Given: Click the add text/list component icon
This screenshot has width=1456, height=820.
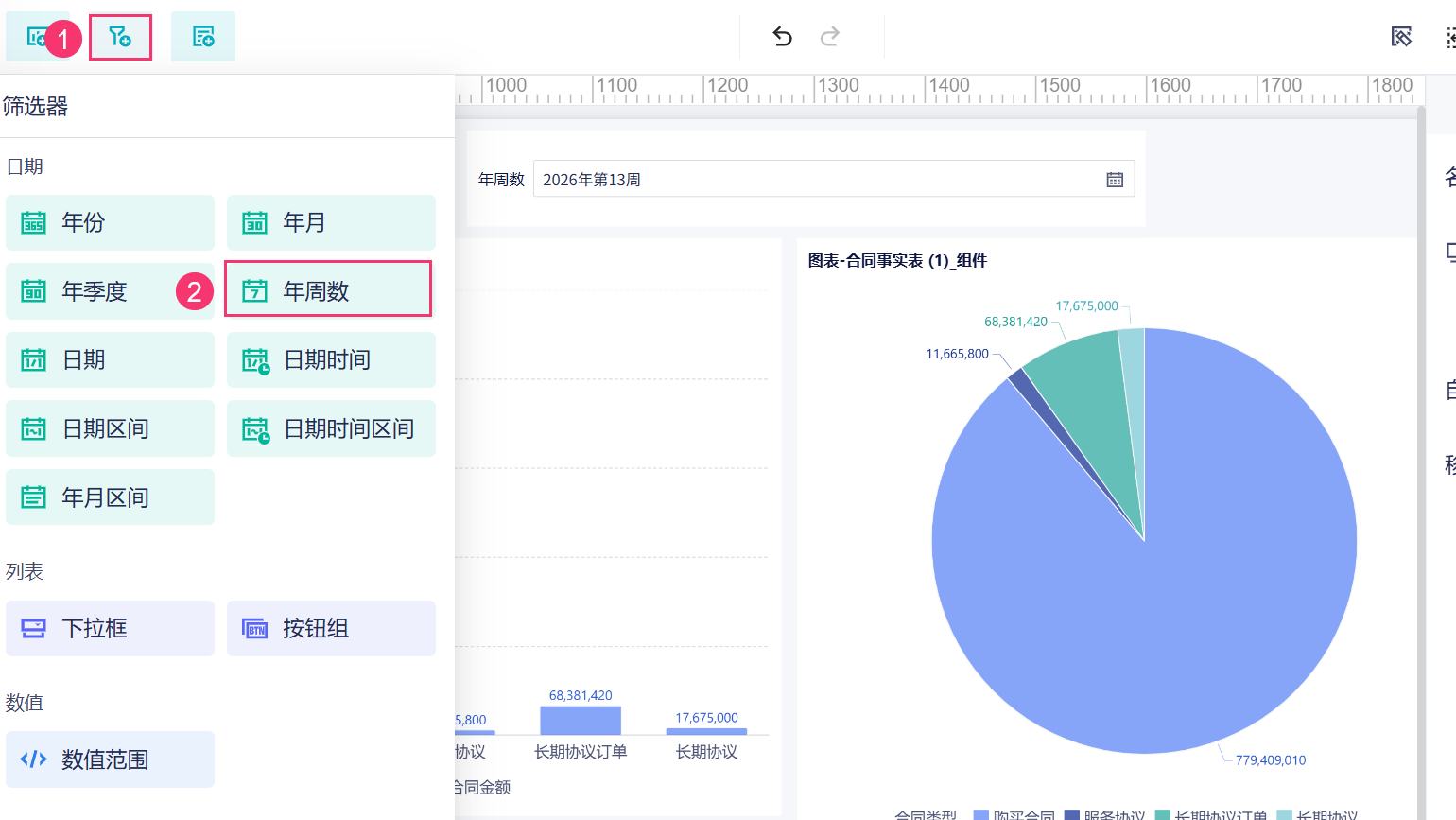Looking at the screenshot, I should 203,37.
